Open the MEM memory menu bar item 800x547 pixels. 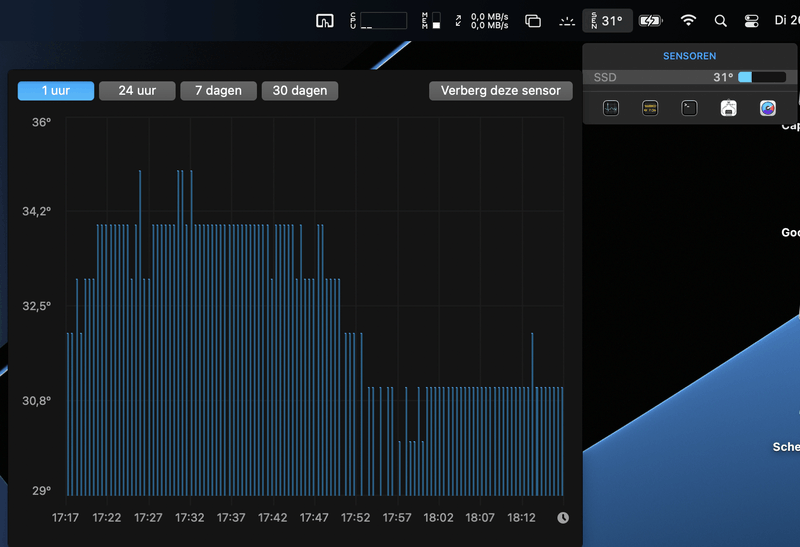tap(431, 21)
